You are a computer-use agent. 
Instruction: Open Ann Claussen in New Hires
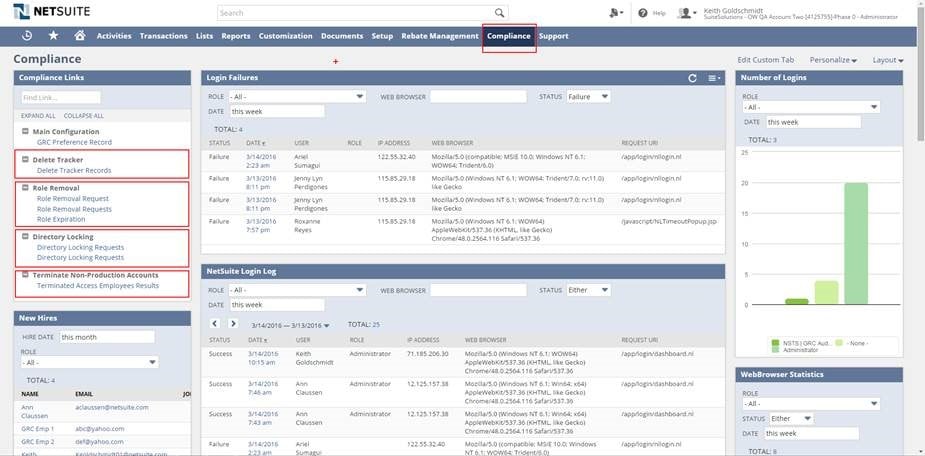[x=35, y=411]
